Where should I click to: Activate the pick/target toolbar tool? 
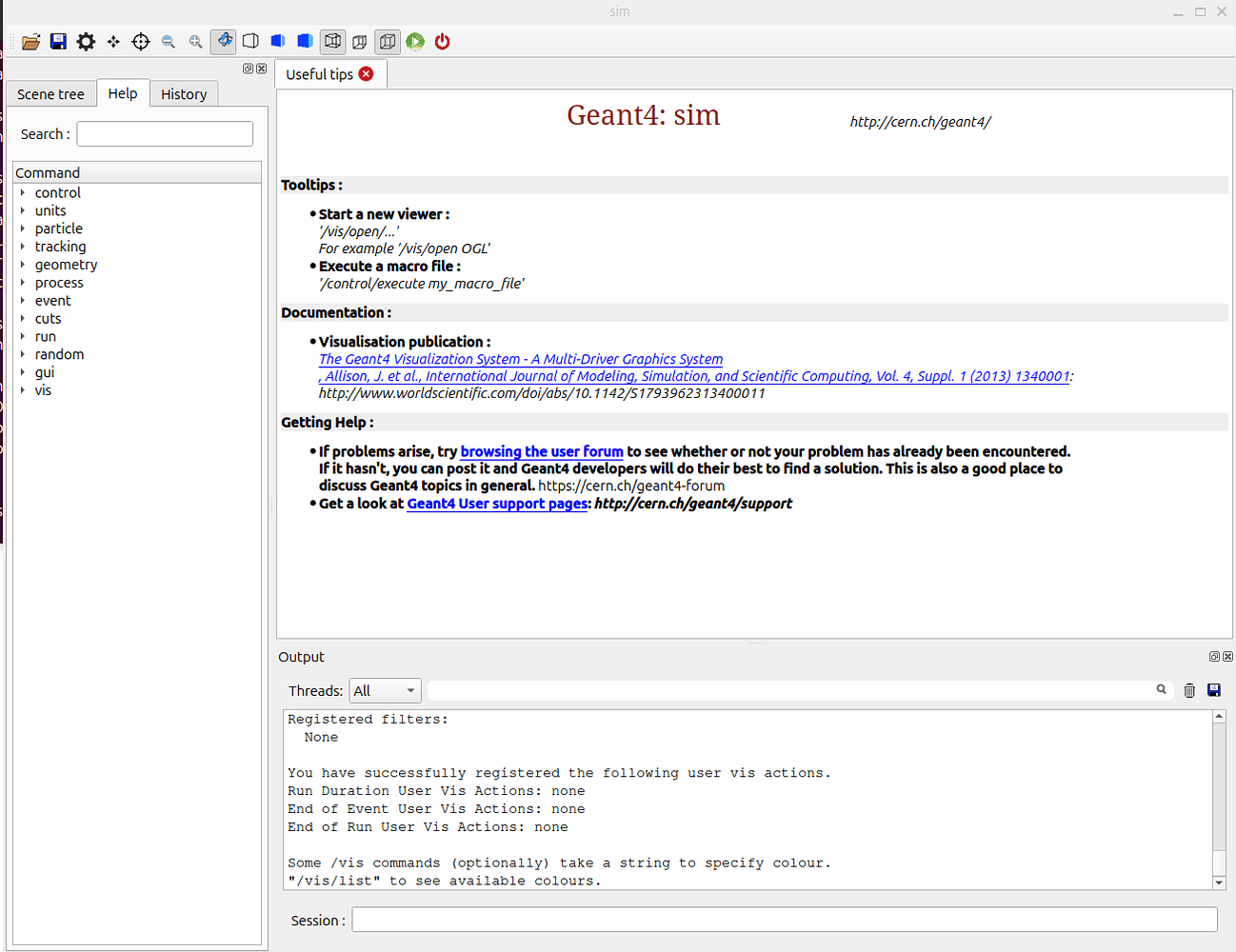click(x=140, y=41)
